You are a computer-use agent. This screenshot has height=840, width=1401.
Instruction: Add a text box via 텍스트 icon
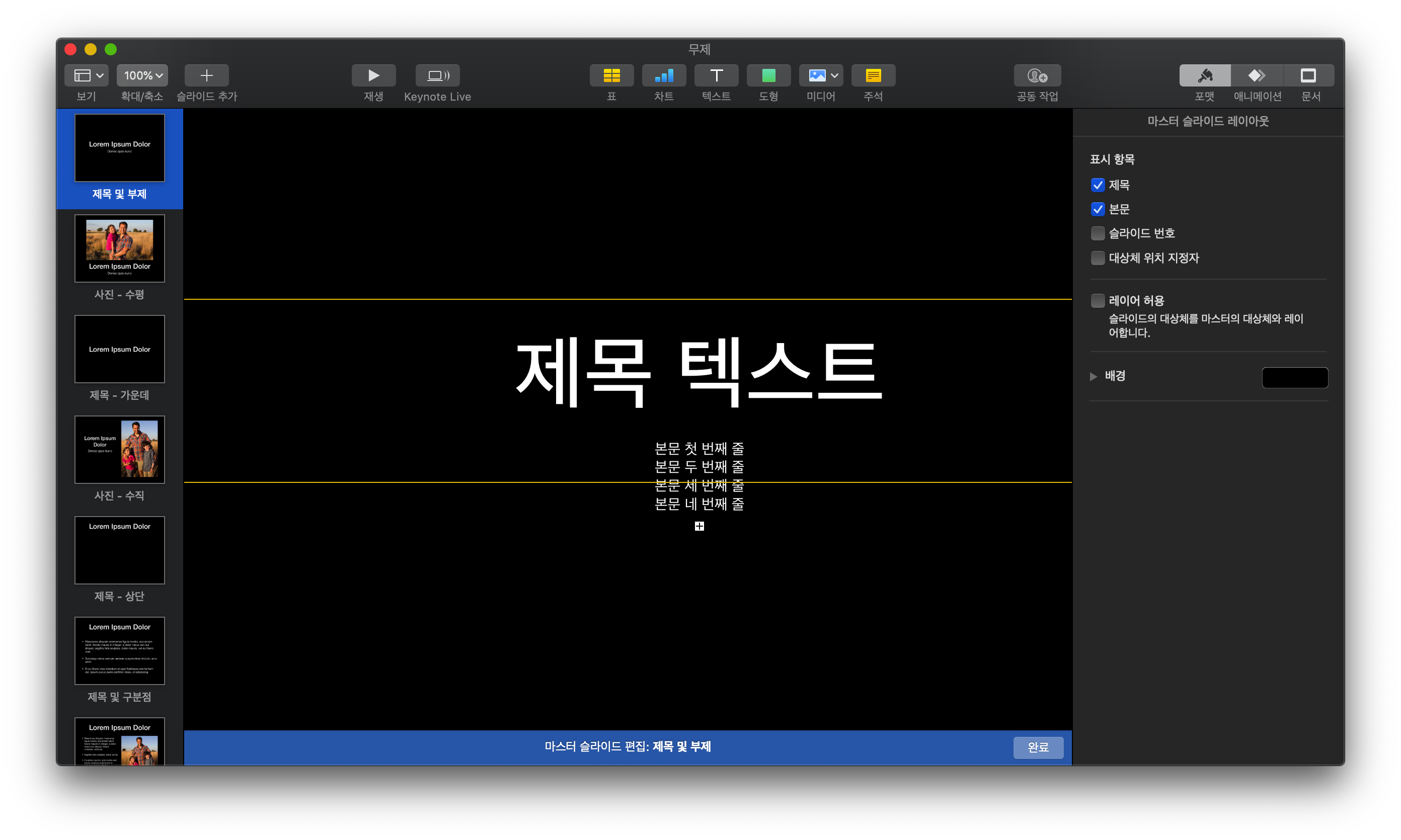716,75
